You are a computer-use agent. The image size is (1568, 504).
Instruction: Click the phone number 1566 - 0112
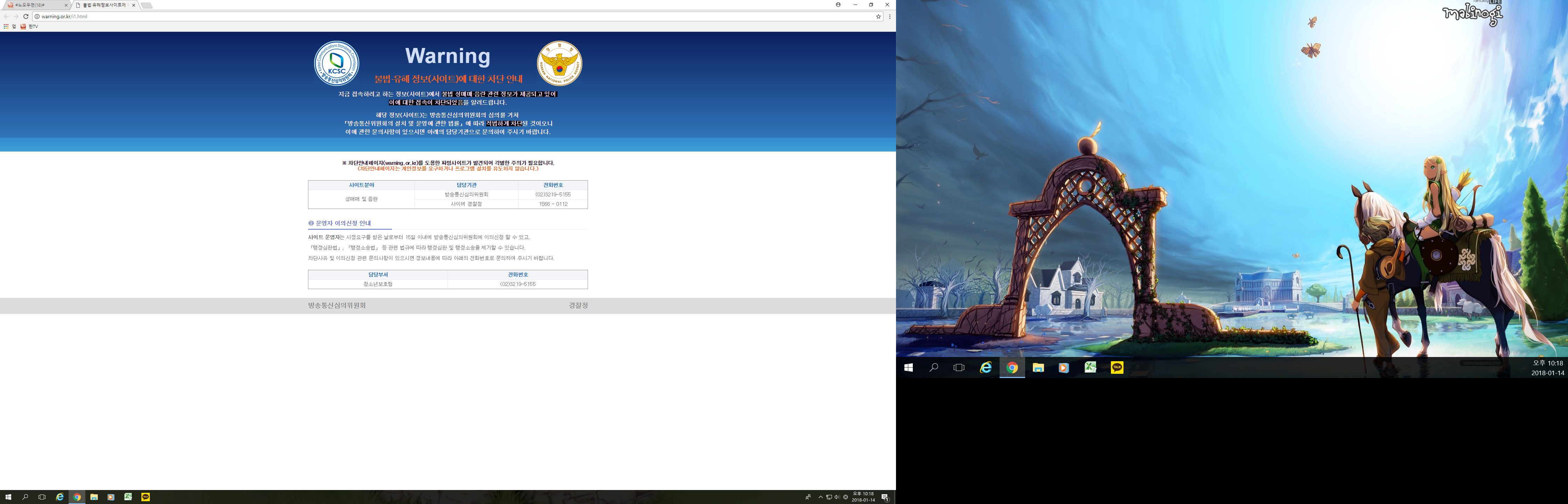point(553,204)
